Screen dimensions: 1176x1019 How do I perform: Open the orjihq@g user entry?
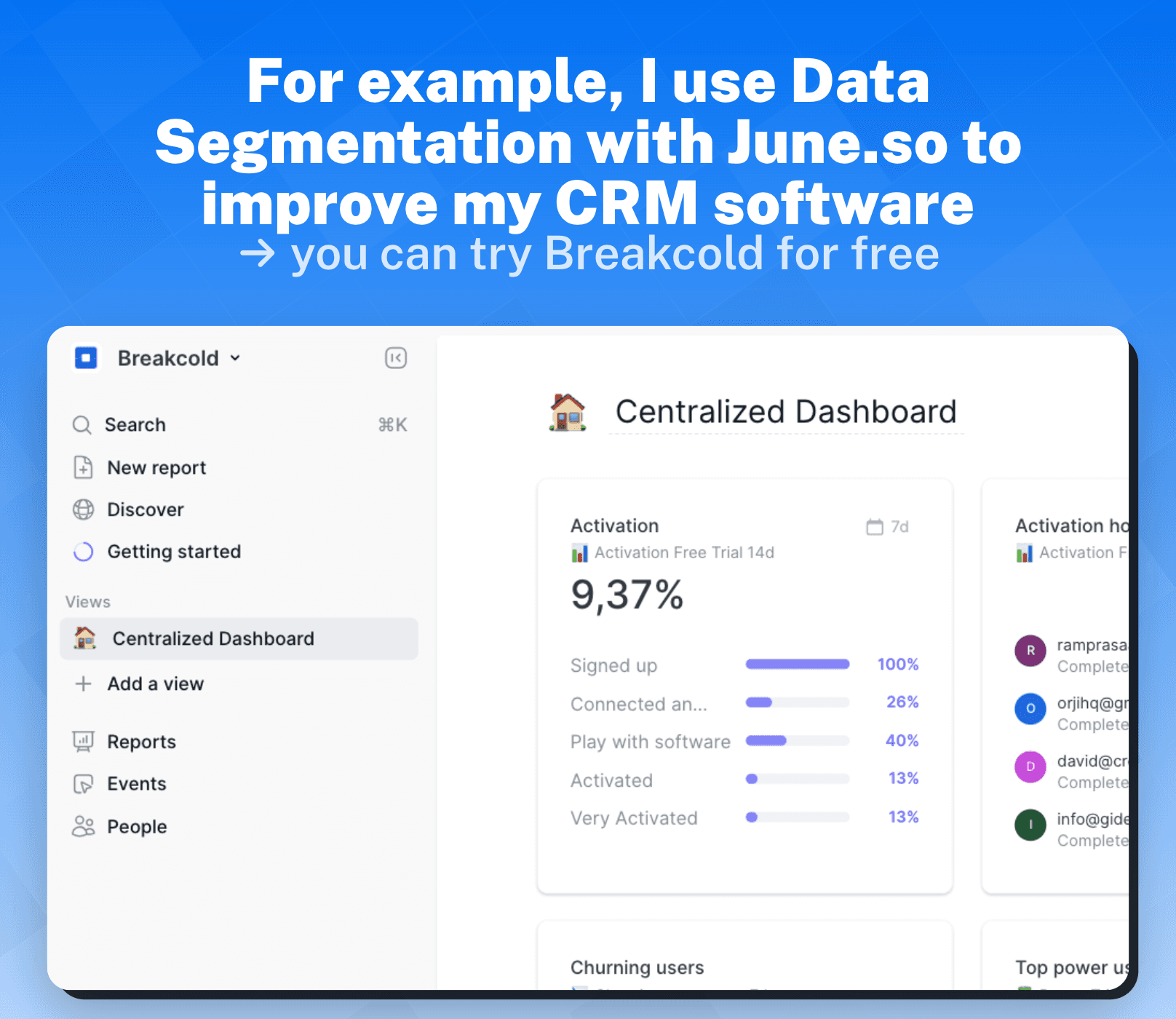1071,713
